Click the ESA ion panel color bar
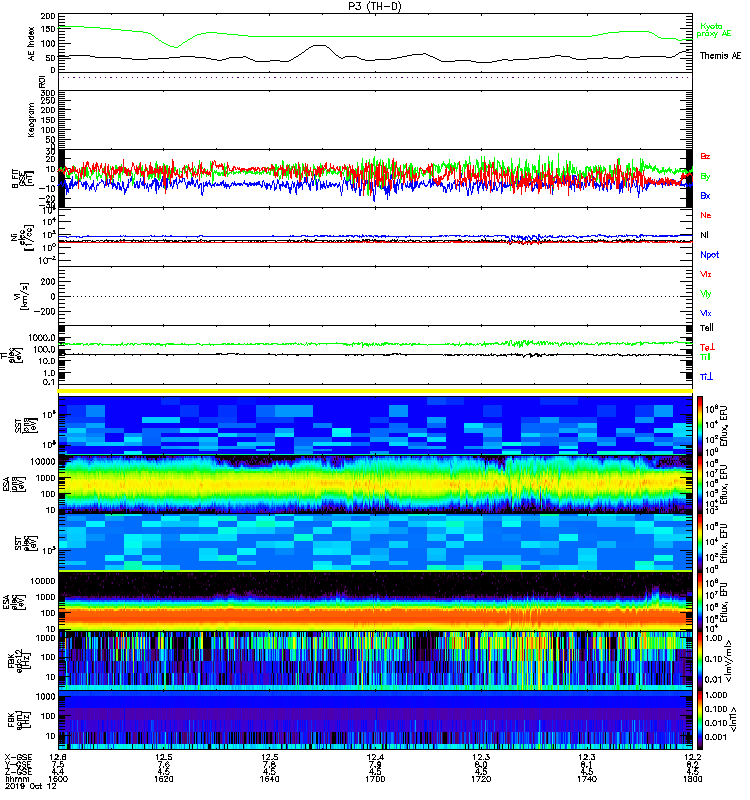 coord(699,484)
